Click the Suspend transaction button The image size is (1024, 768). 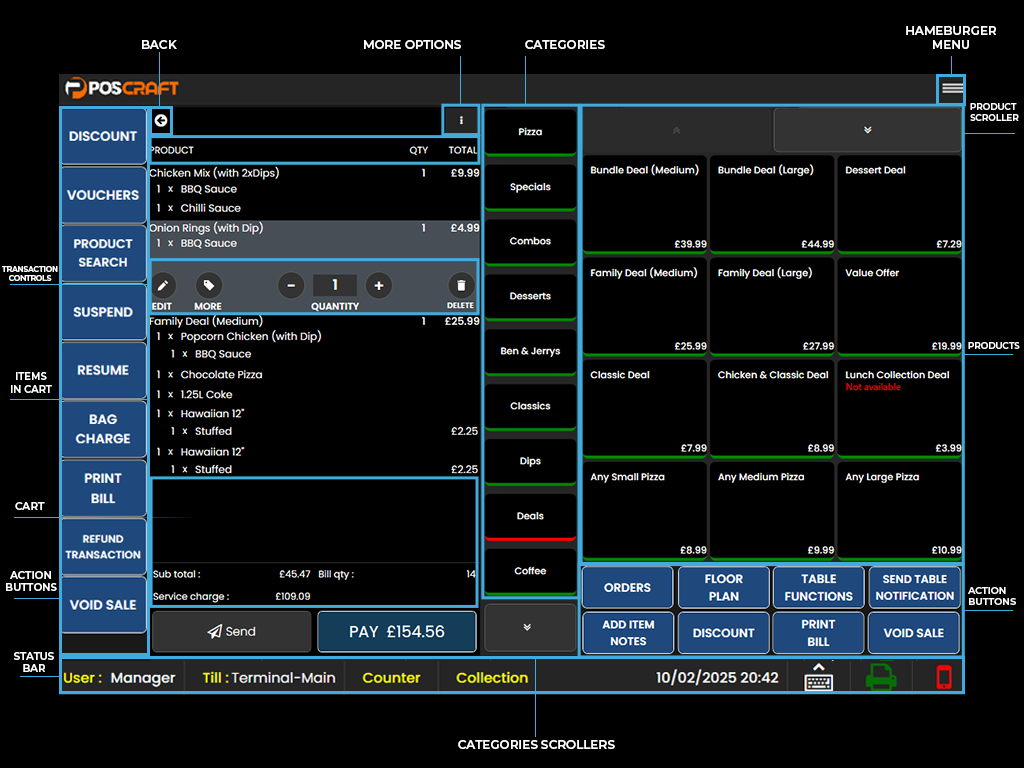point(103,312)
